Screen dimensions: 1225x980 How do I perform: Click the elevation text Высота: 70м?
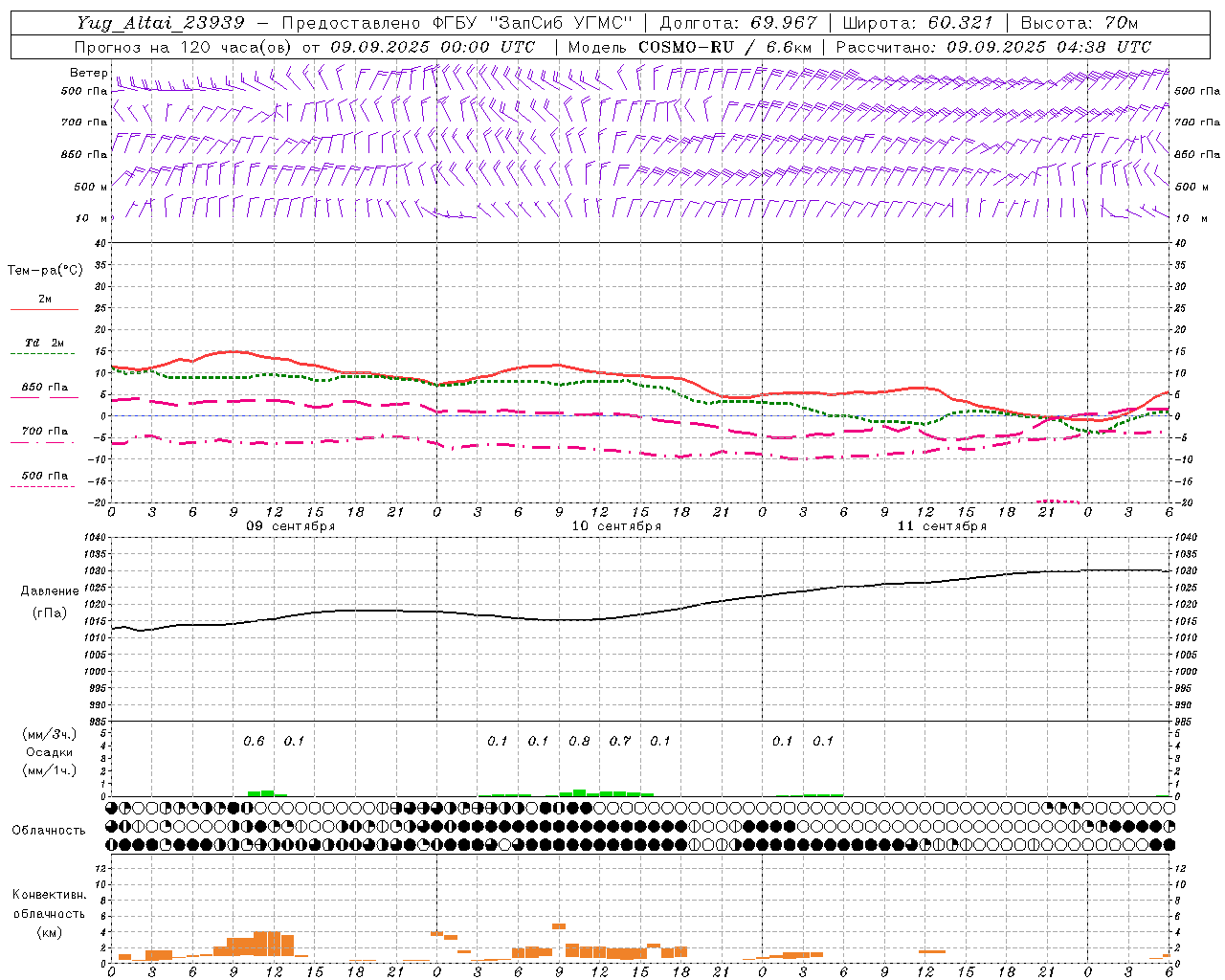pyautogui.click(x=1079, y=23)
